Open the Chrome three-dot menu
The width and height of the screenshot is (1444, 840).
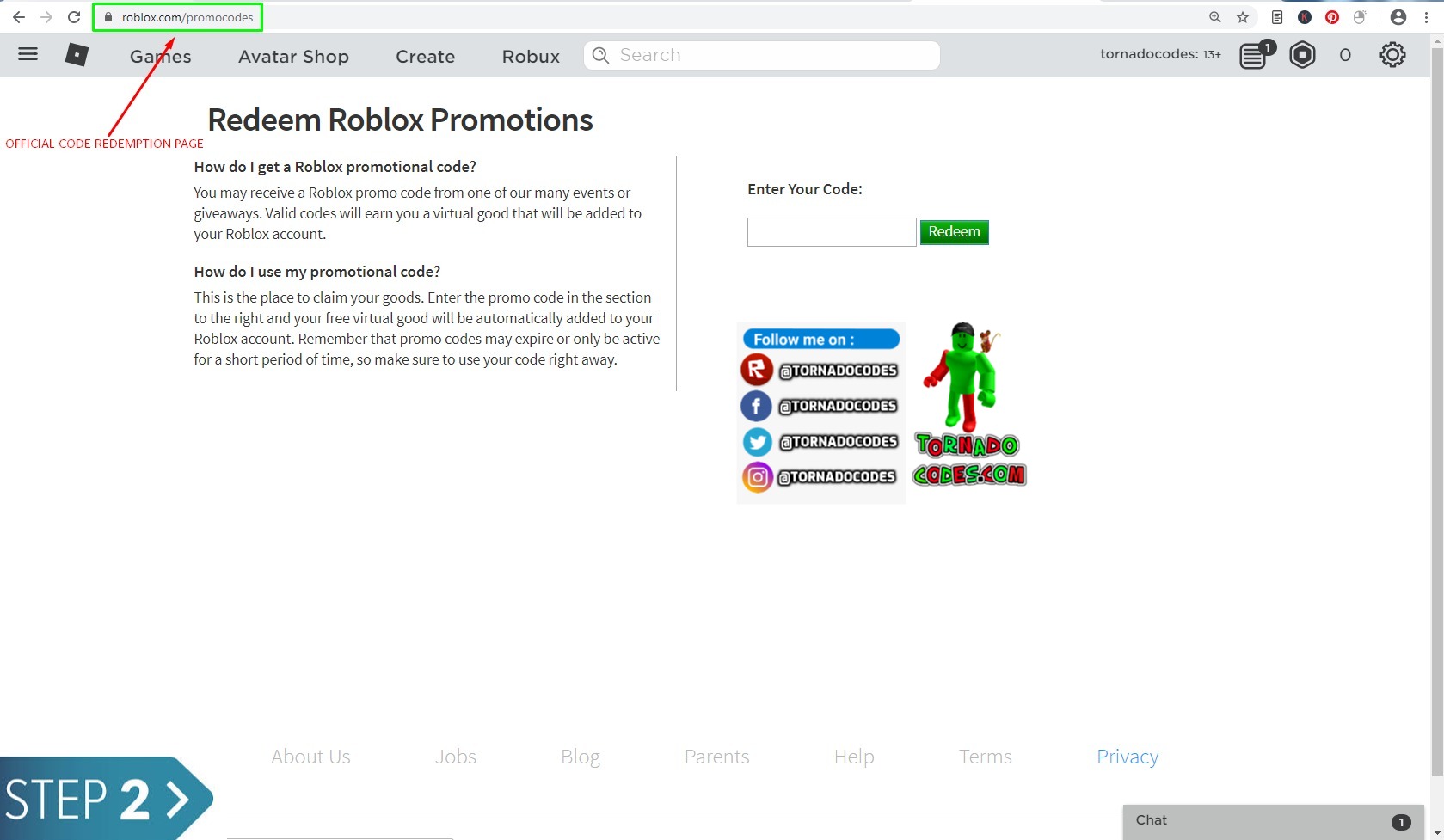click(x=1426, y=17)
